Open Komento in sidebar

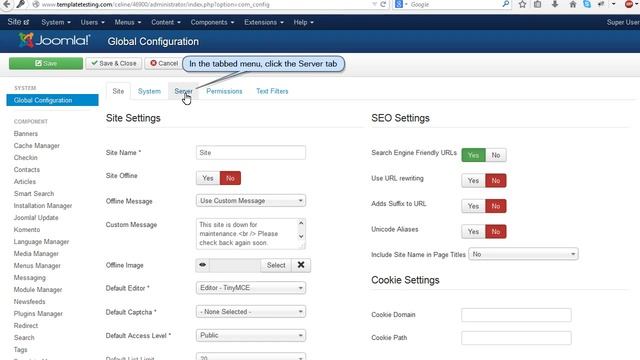(27, 229)
